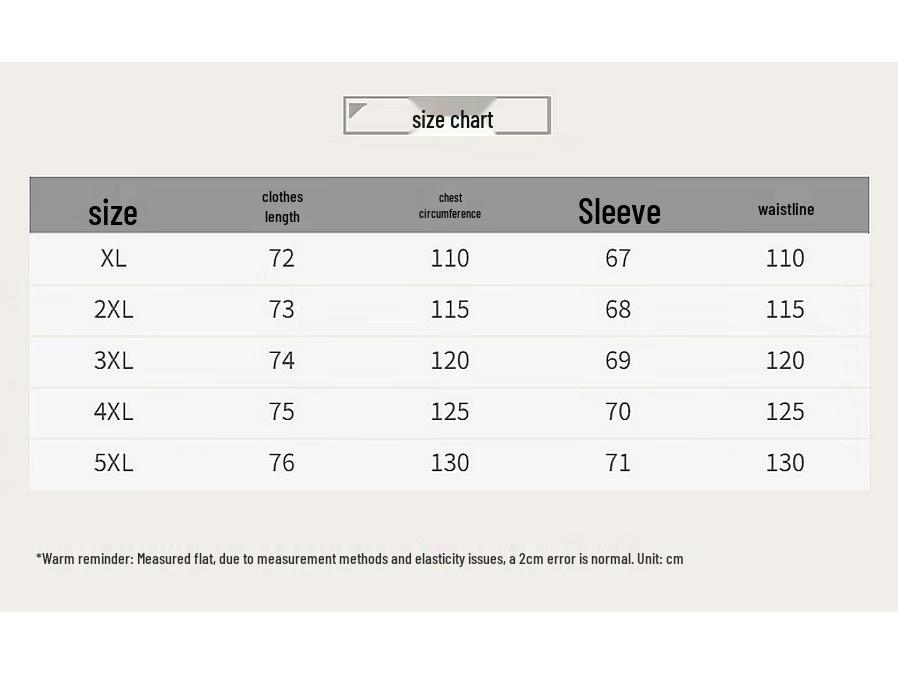Click the waistline value for 2XL
Image resolution: width=898 pixels, height=674 pixels.
pyautogui.click(x=785, y=309)
